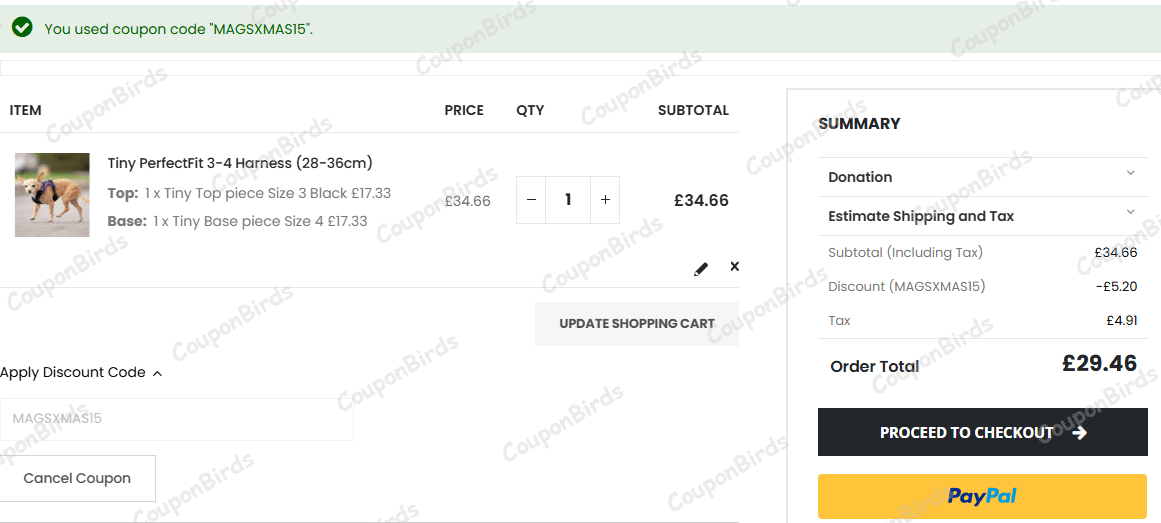This screenshot has height=523, width=1161.
Task: Edit the harness item via pencil icon
Action: pos(701,269)
